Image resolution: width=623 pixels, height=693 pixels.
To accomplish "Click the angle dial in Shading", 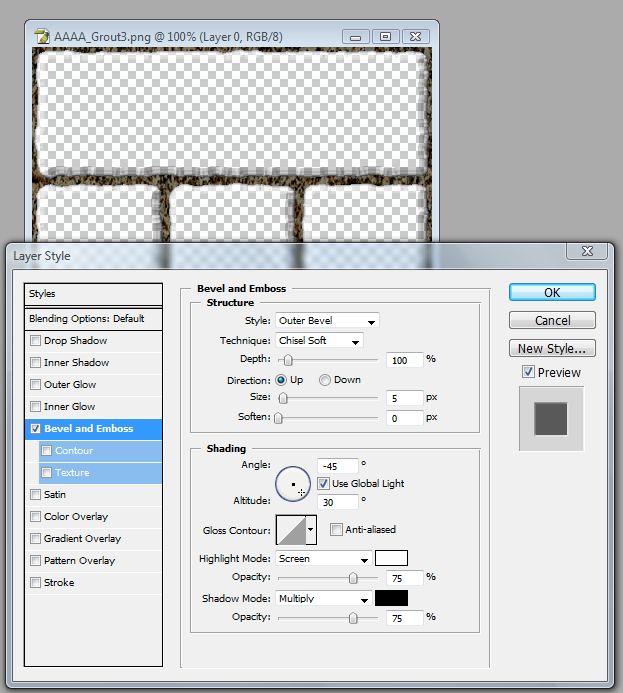I will [x=292, y=485].
